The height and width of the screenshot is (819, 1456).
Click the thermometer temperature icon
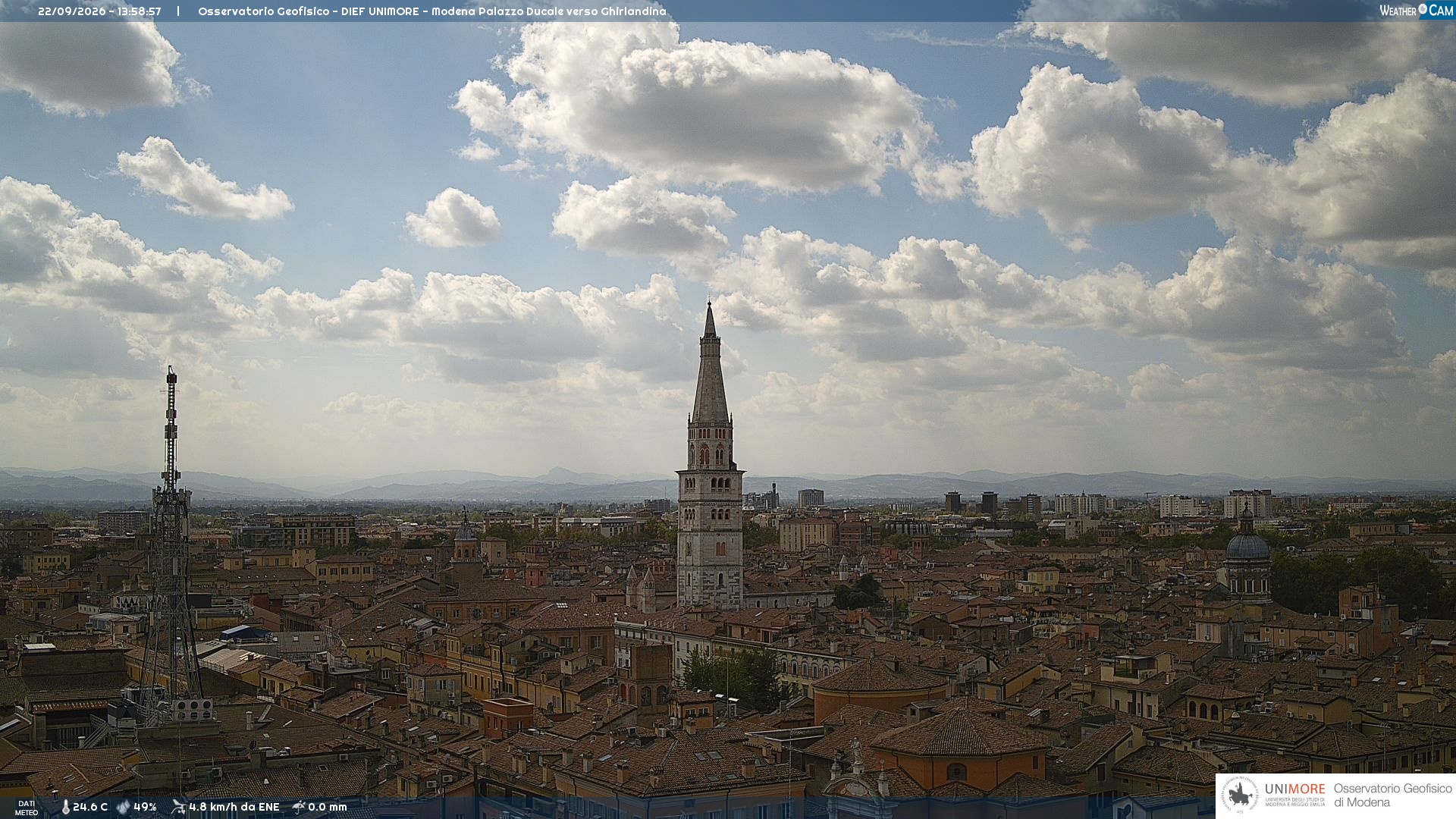pos(65,808)
